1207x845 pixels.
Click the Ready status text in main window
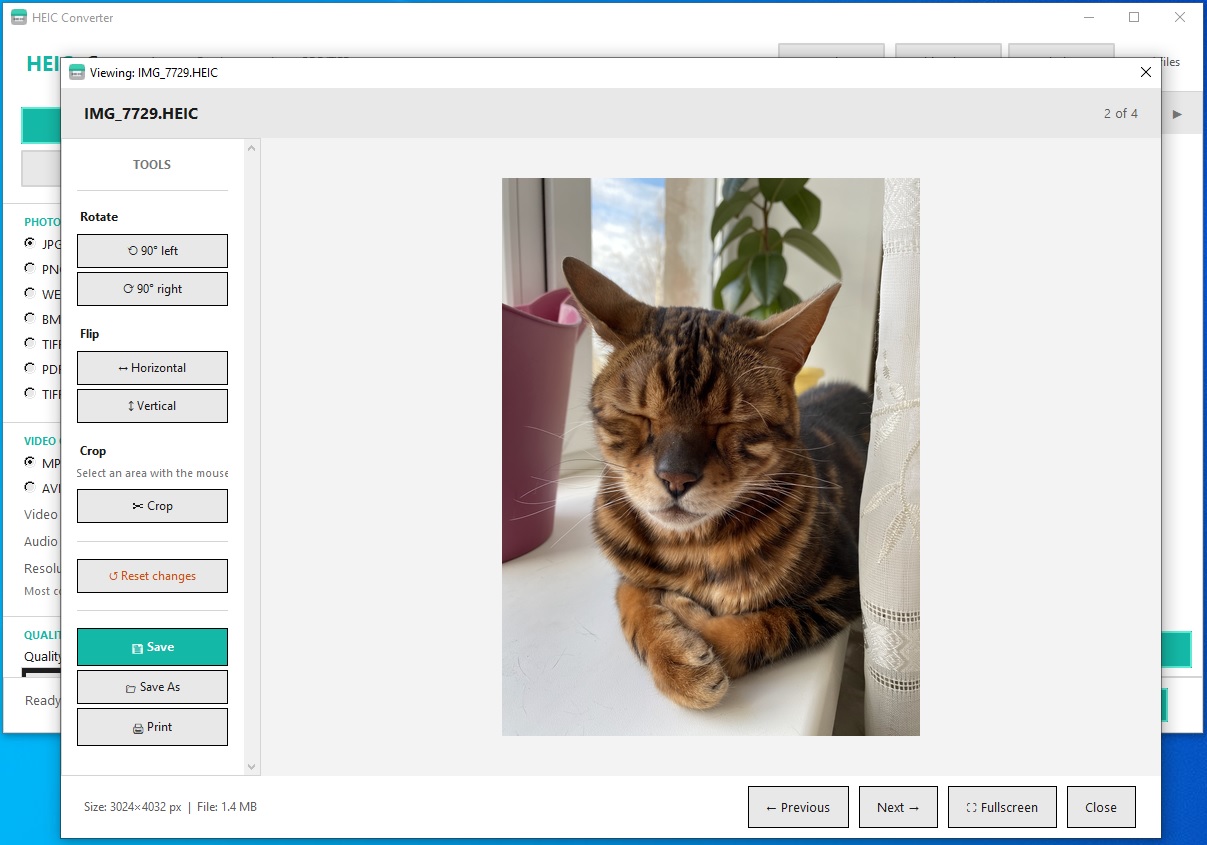coord(43,701)
